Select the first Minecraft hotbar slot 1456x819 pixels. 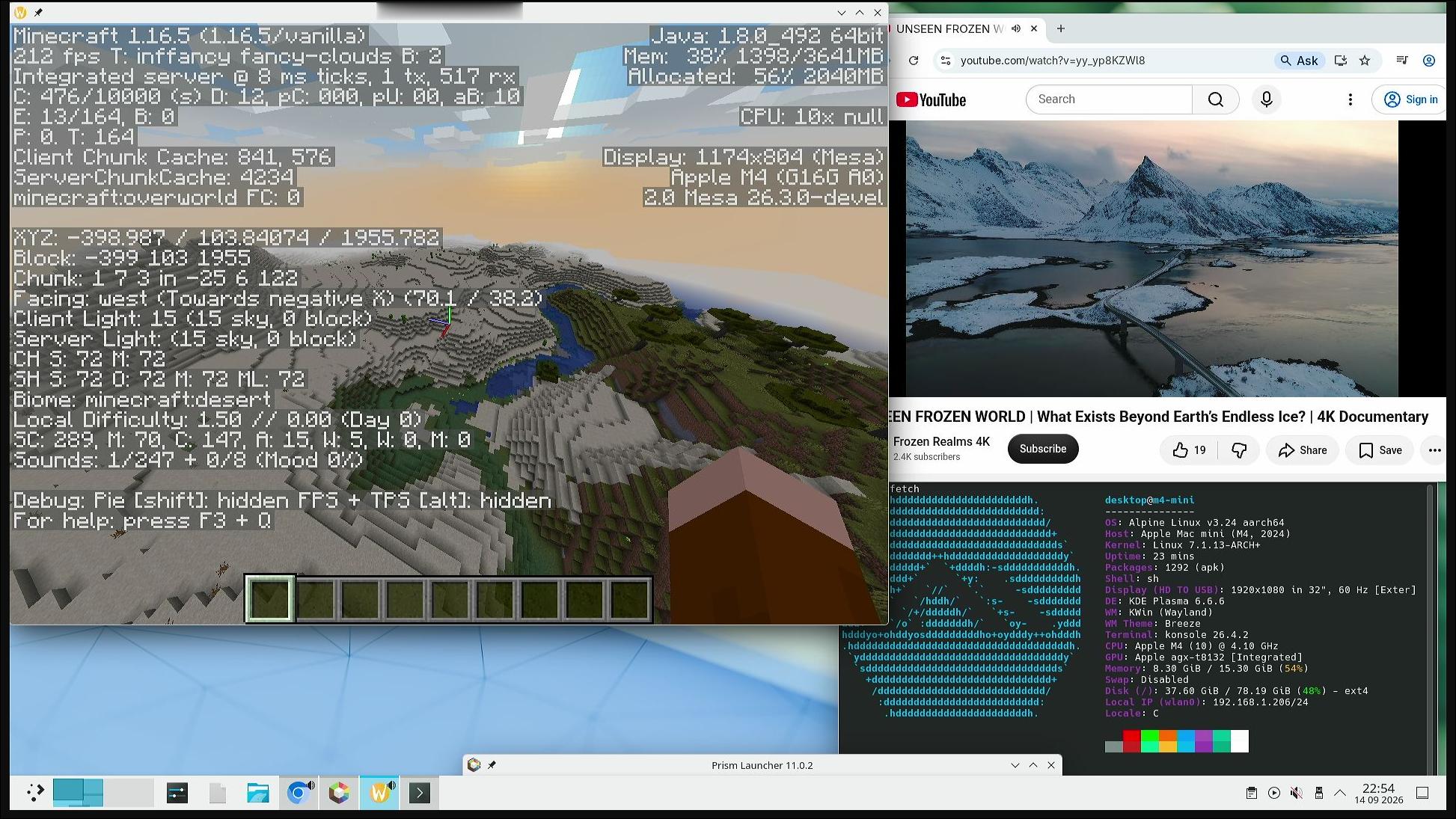[269, 599]
